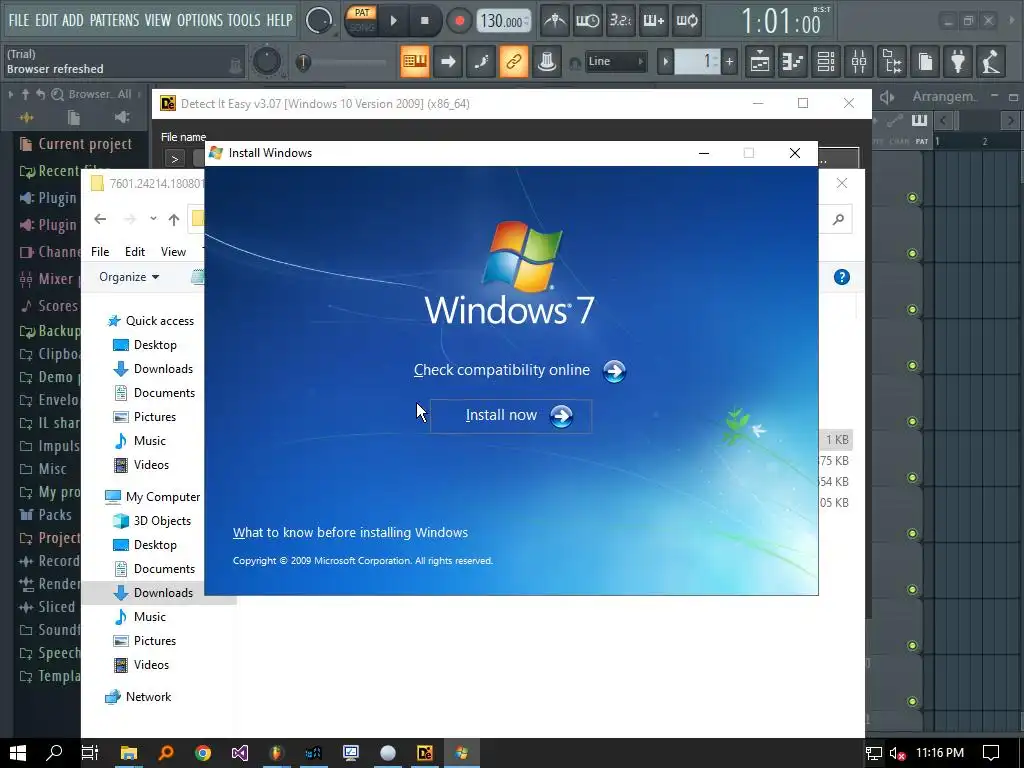
Task: Expand Current project in FL browser
Action: pos(76,144)
